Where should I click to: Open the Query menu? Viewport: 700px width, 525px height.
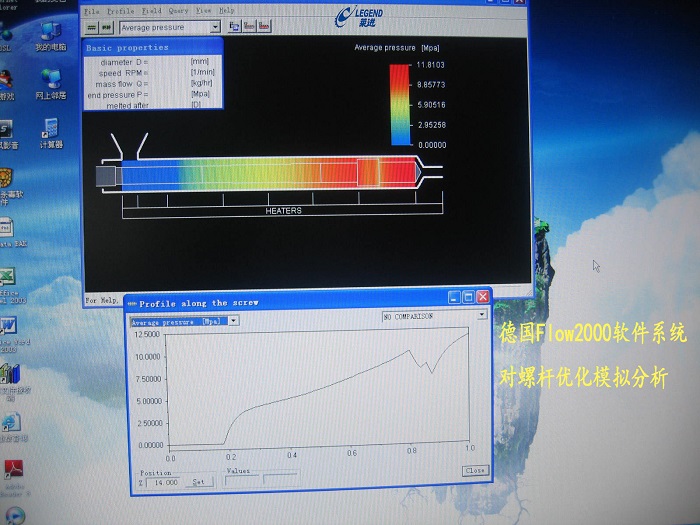point(178,10)
